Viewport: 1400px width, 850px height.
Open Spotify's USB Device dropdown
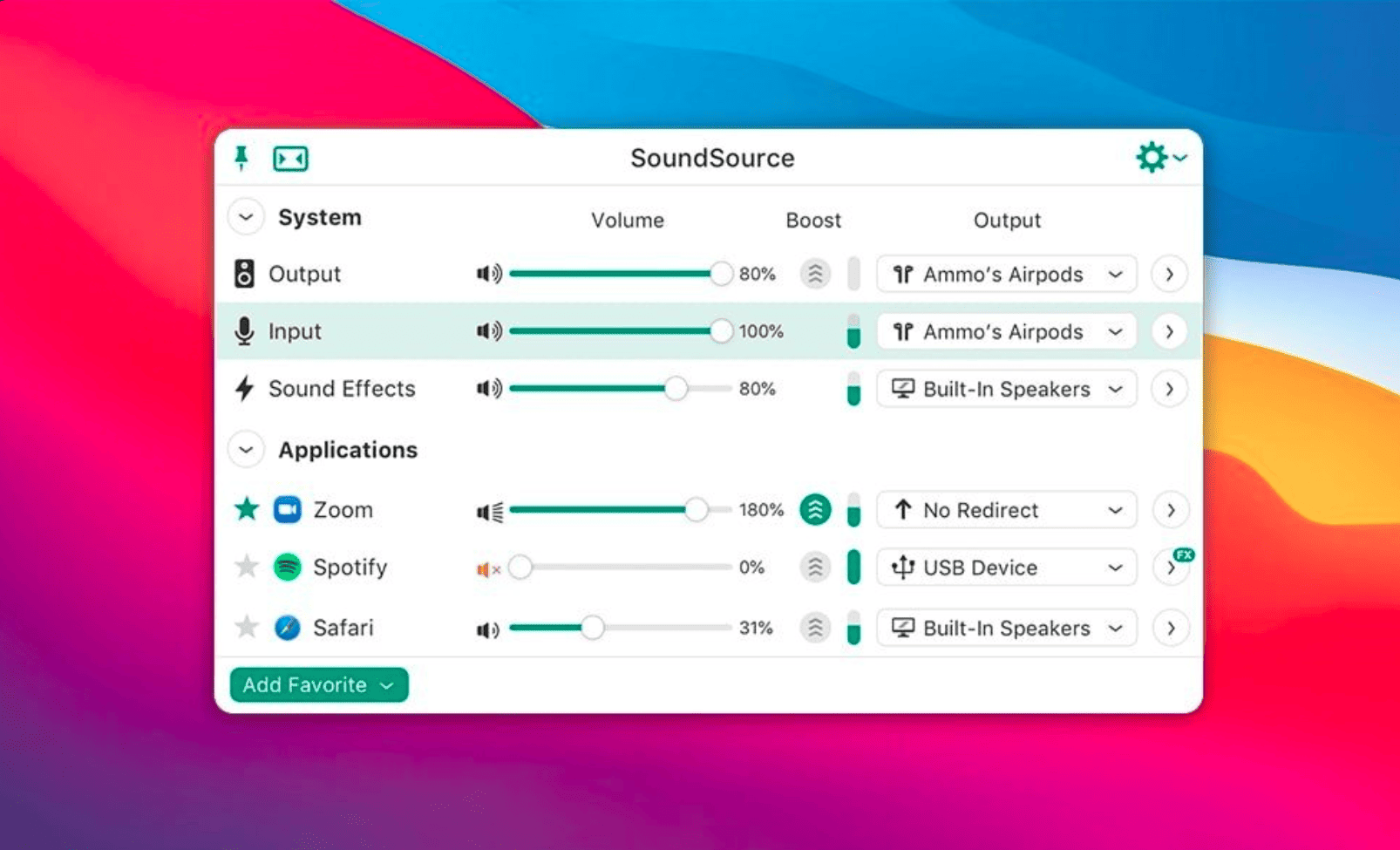click(x=1007, y=568)
